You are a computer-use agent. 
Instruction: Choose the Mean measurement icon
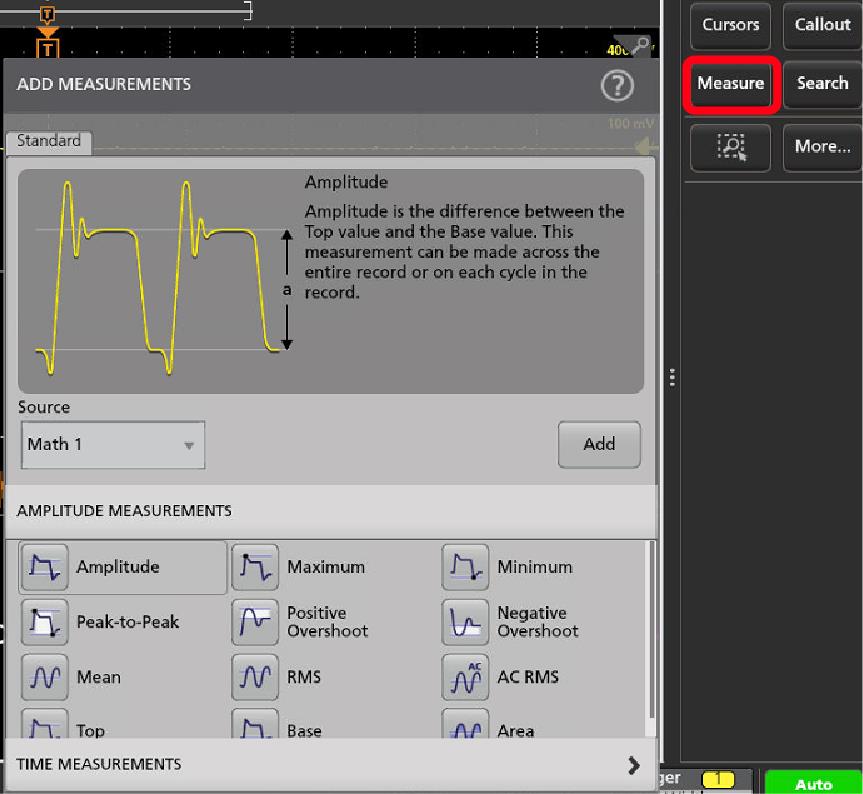(44, 678)
